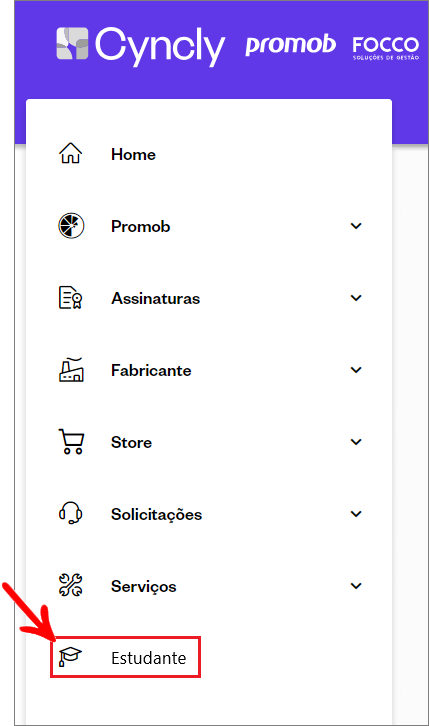Open the Store menu label
Screen dimensions: 429x726
click(131, 442)
